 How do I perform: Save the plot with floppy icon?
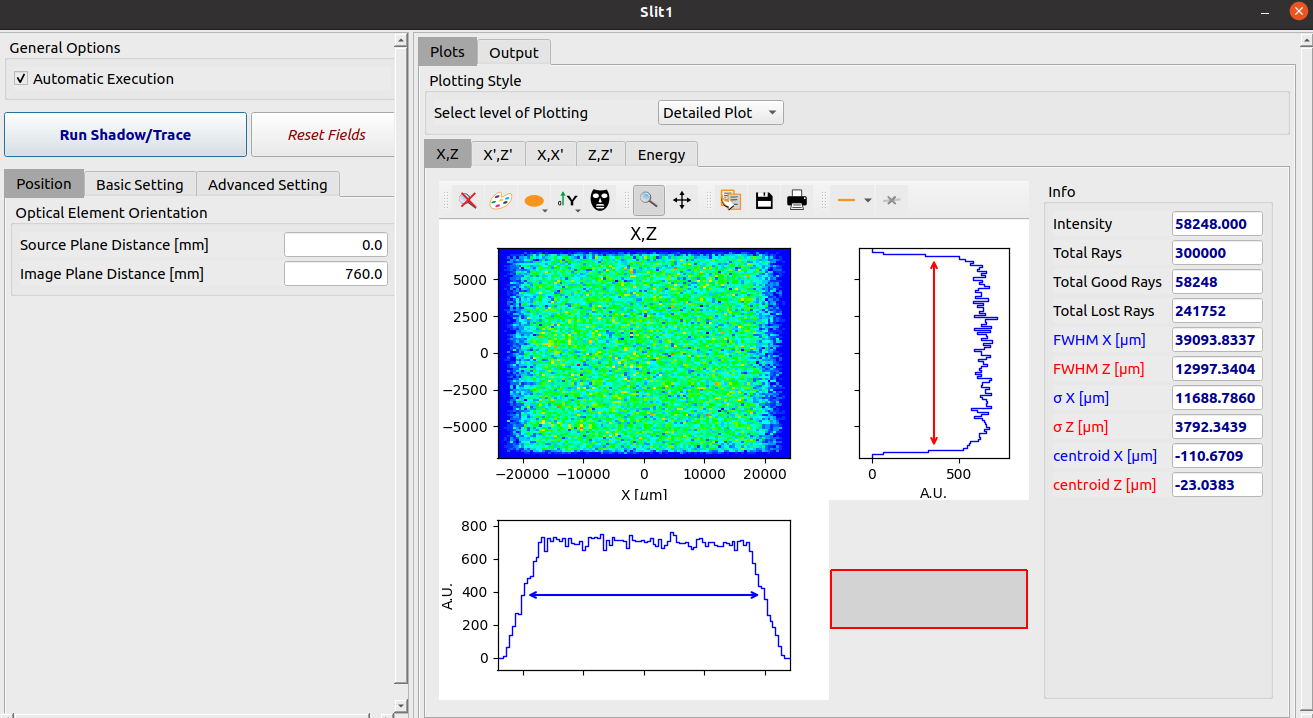764,201
